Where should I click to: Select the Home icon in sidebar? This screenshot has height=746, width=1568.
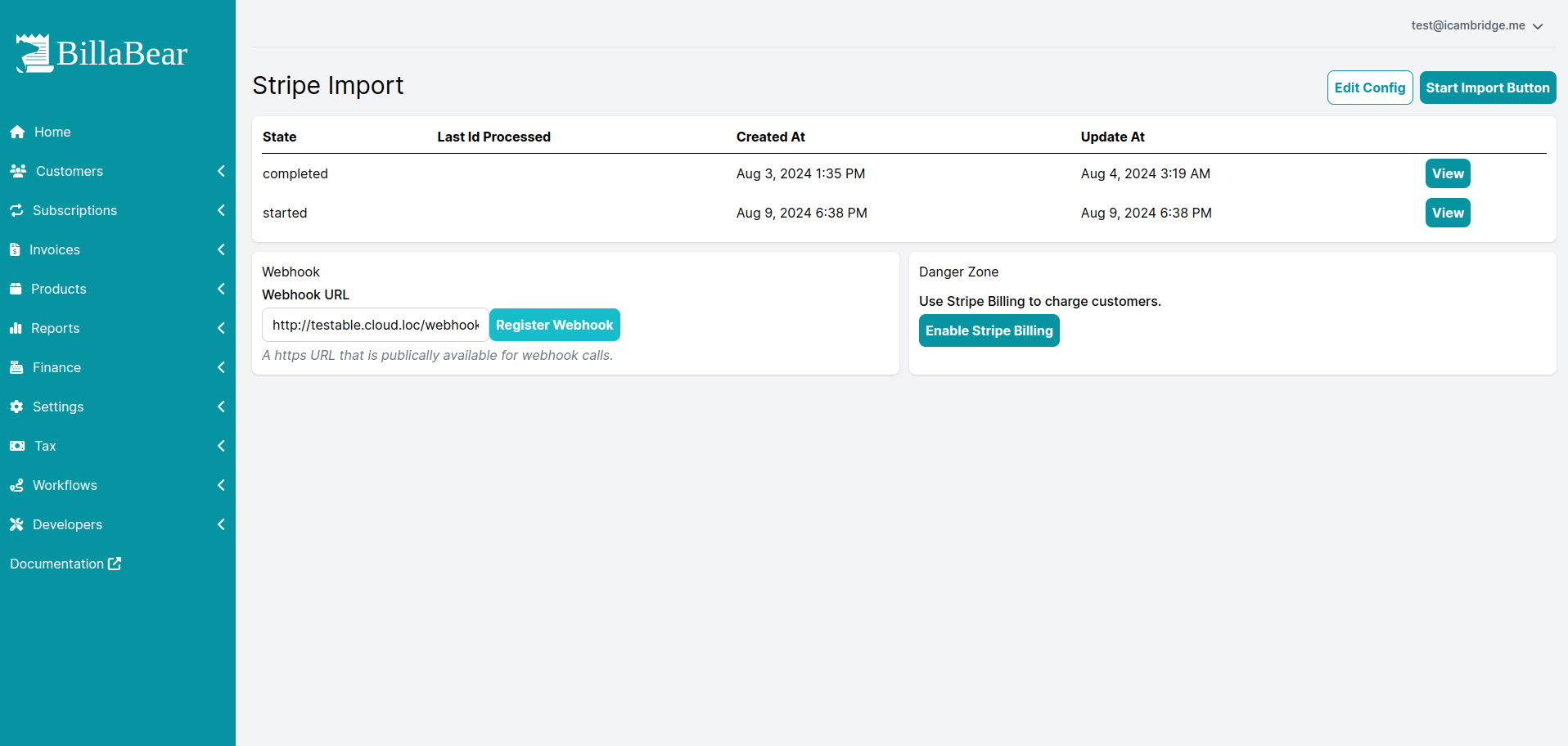click(17, 132)
